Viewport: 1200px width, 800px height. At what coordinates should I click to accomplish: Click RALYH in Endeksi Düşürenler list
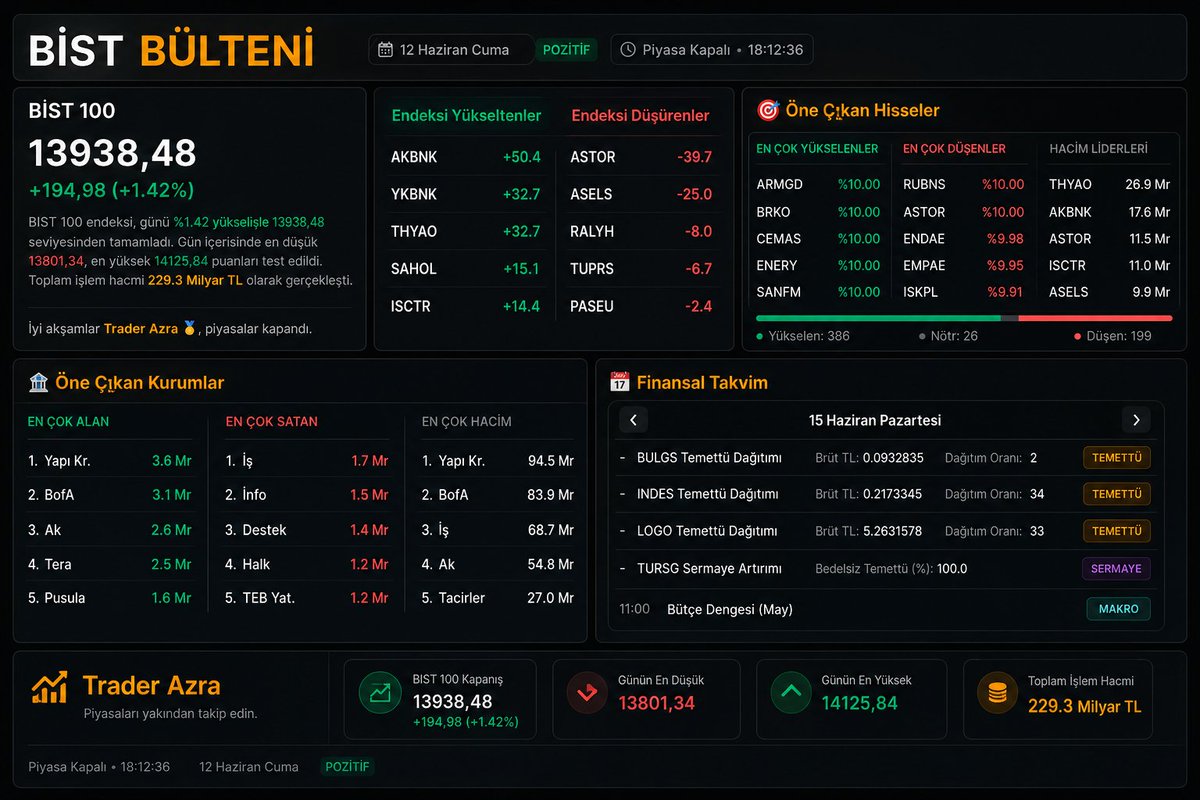pos(592,232)
